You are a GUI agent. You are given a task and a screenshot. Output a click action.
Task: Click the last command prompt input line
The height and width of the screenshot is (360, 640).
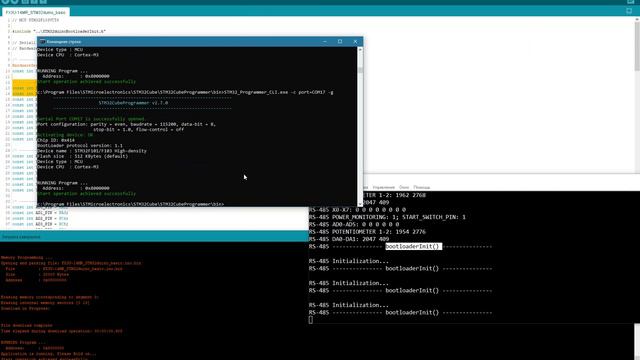[131, 204]
